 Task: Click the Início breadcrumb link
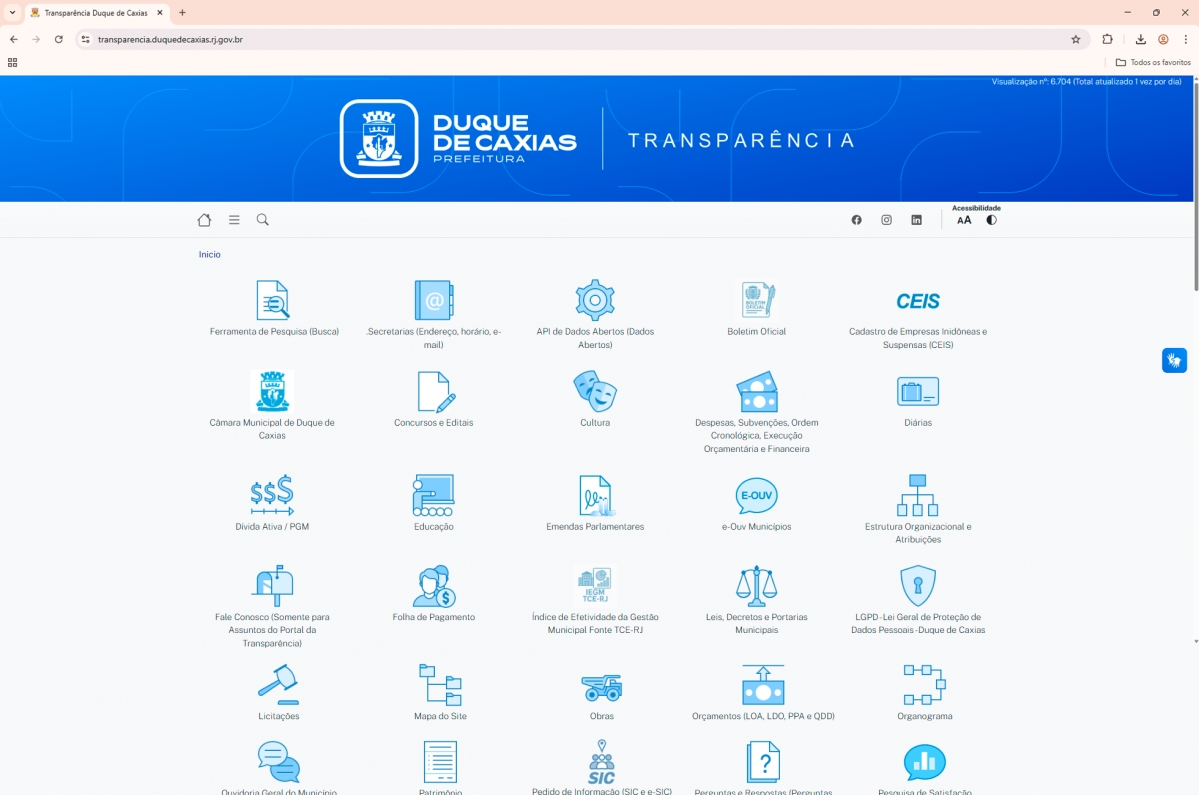tap(210, 255)
